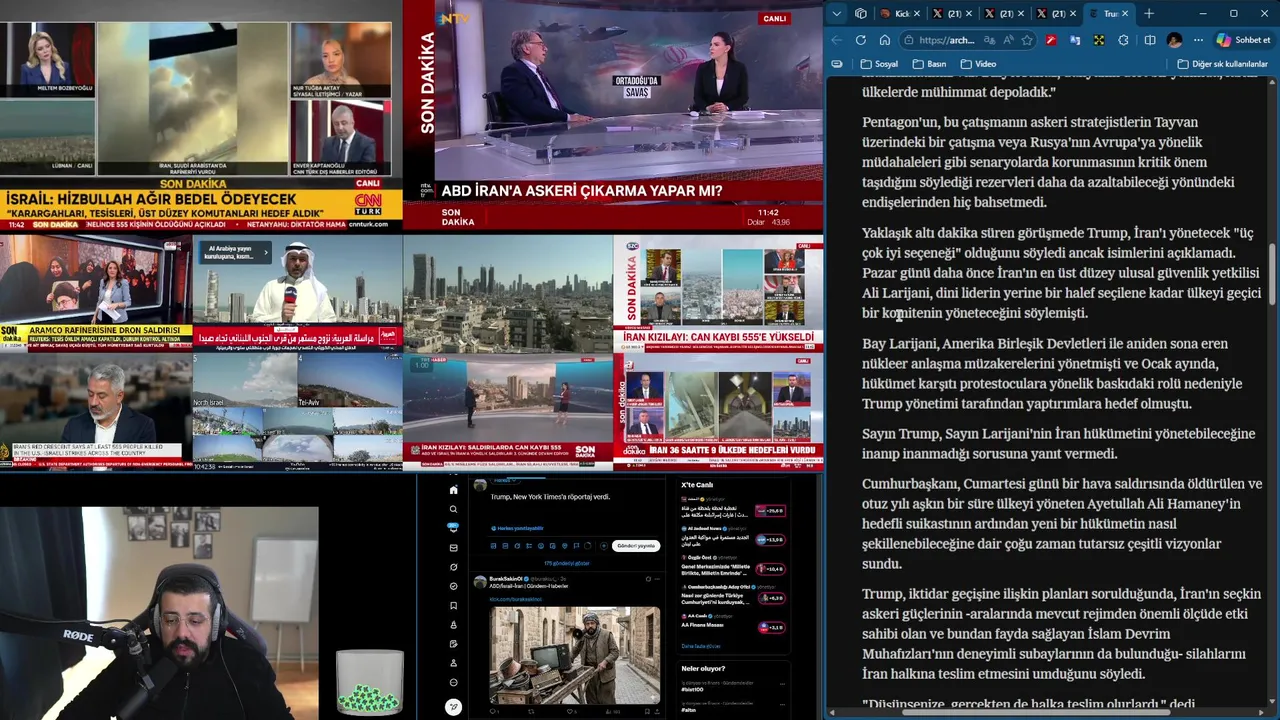Screen dimensions: 1280x720
Task: Open X search icon in sidebar
Action: tap(453, 509)
